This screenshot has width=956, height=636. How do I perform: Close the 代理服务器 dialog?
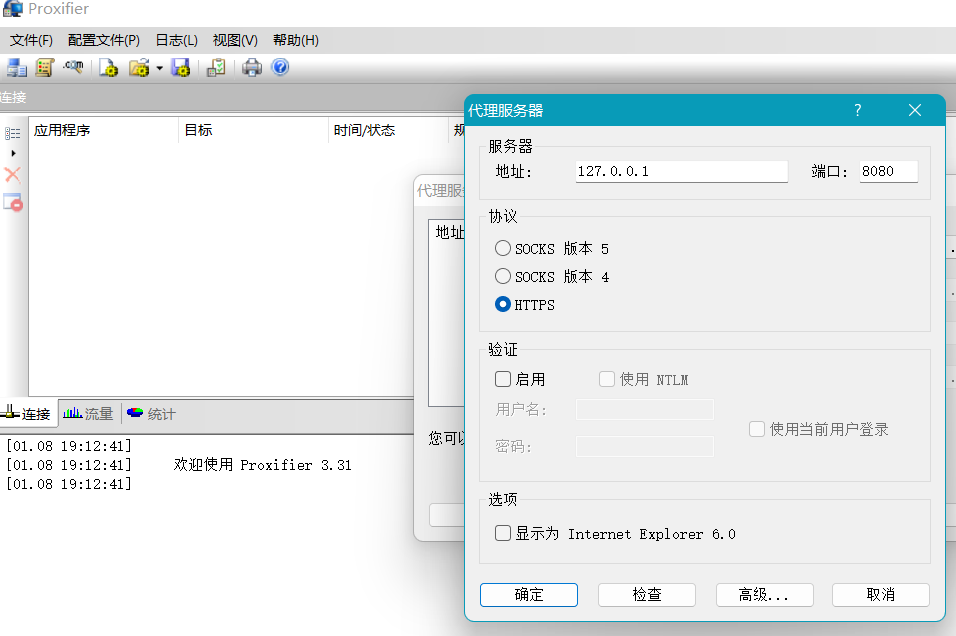915,110
